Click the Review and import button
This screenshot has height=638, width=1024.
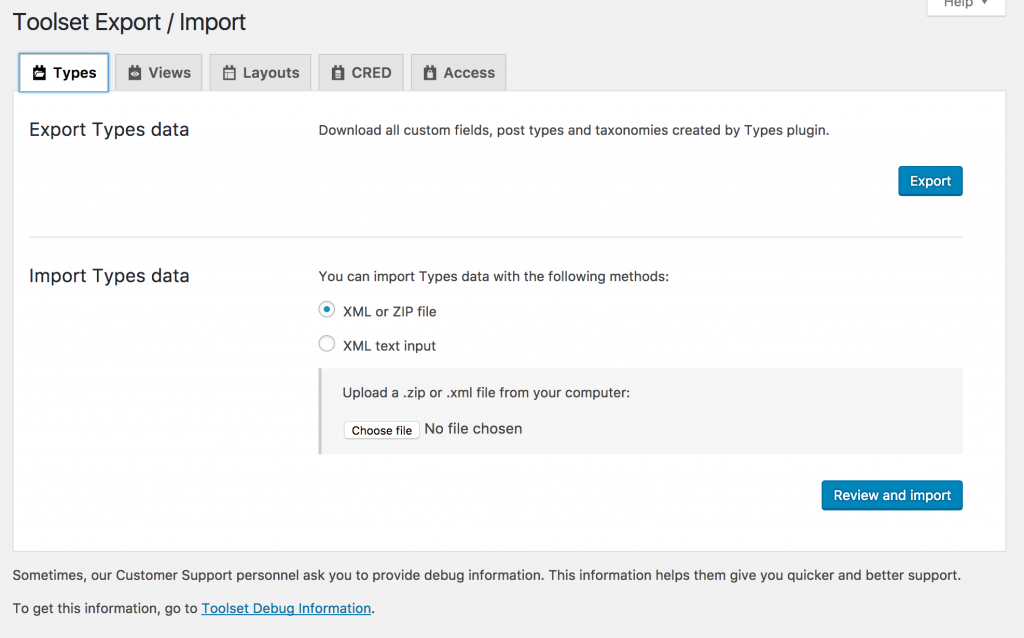coord(892,496)
